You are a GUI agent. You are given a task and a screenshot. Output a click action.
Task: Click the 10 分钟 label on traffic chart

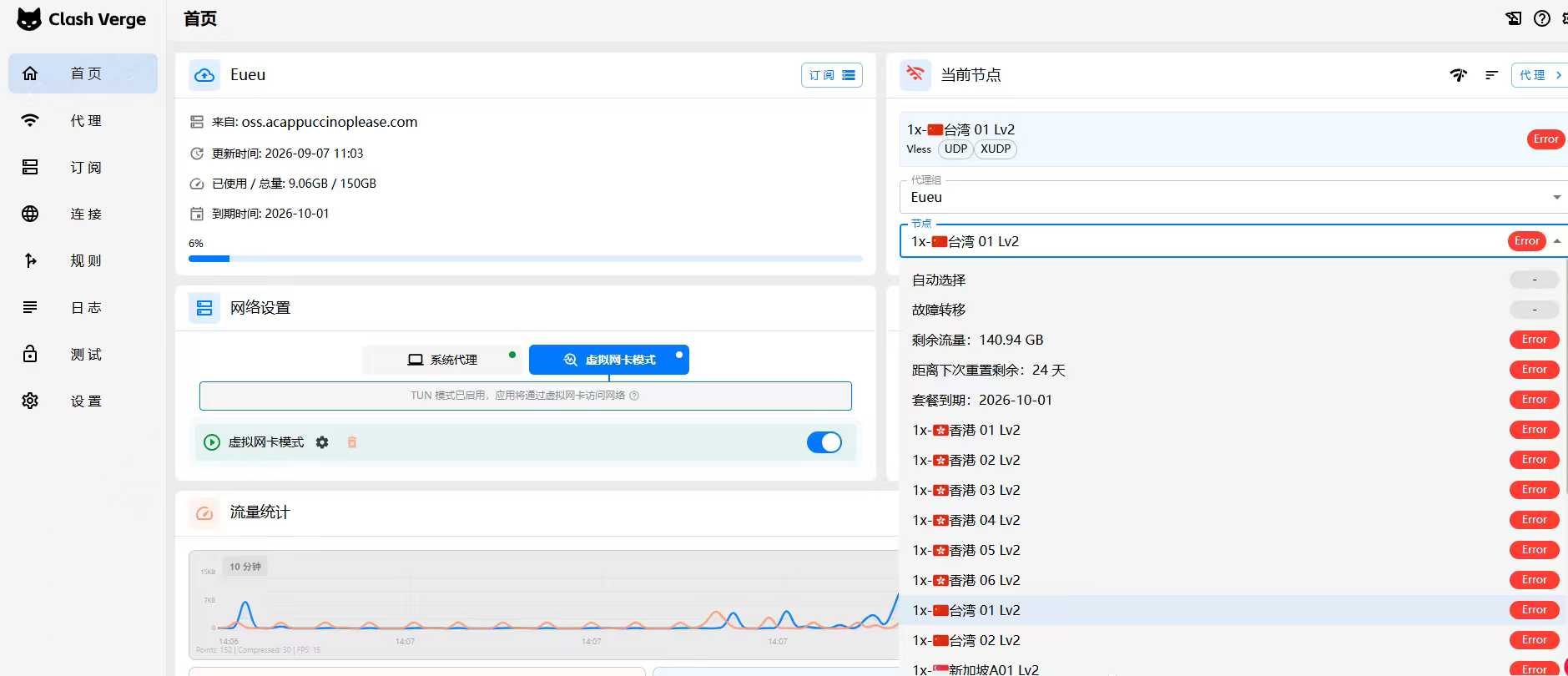[x=245, y=567]
